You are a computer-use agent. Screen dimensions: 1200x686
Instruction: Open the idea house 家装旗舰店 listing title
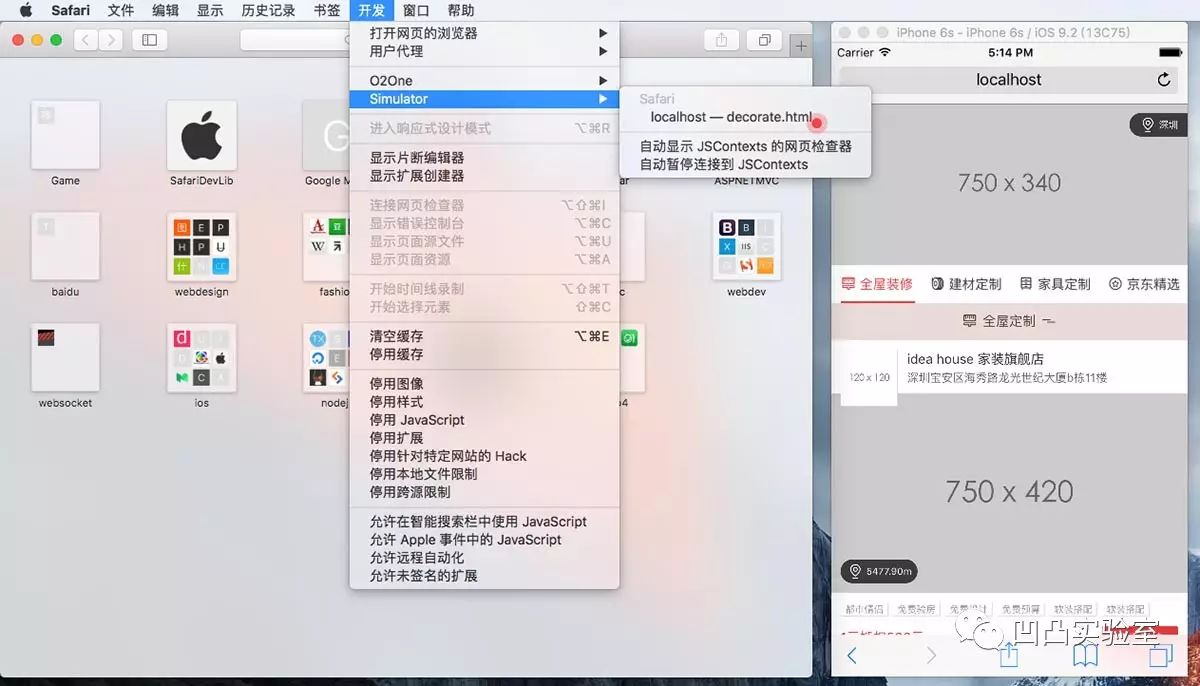[975, 359]
